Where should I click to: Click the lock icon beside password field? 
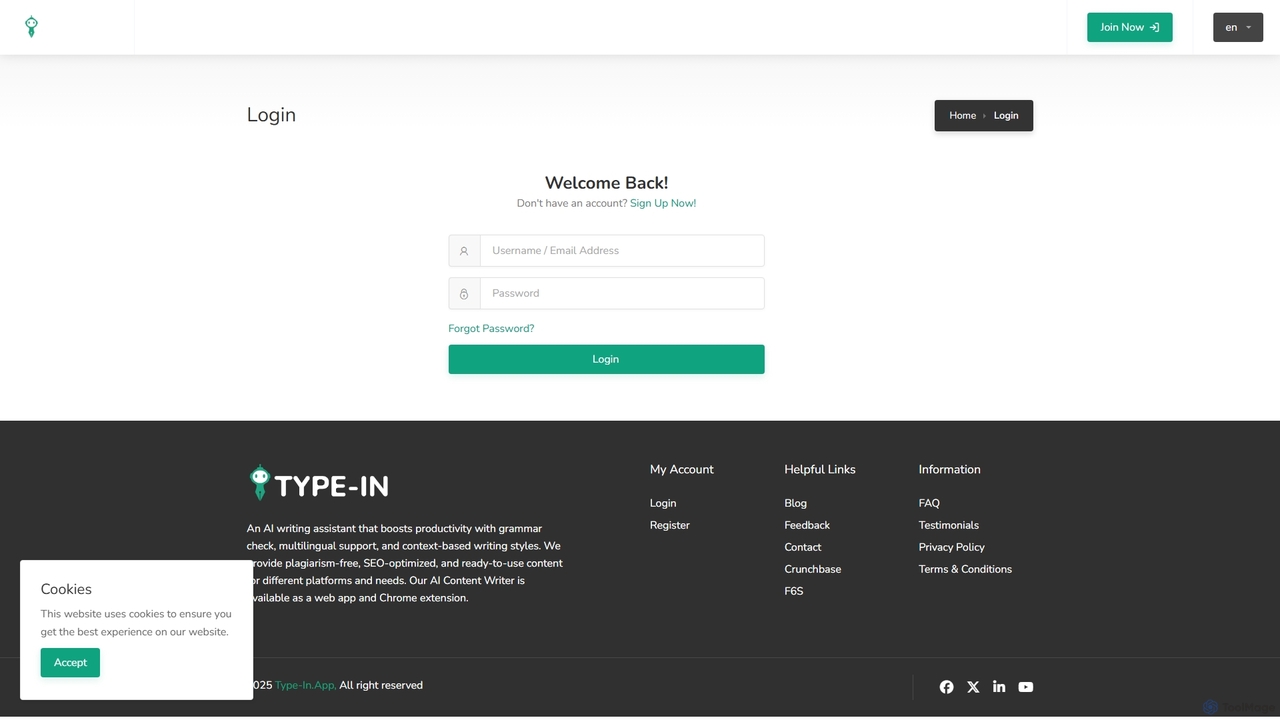464,293
